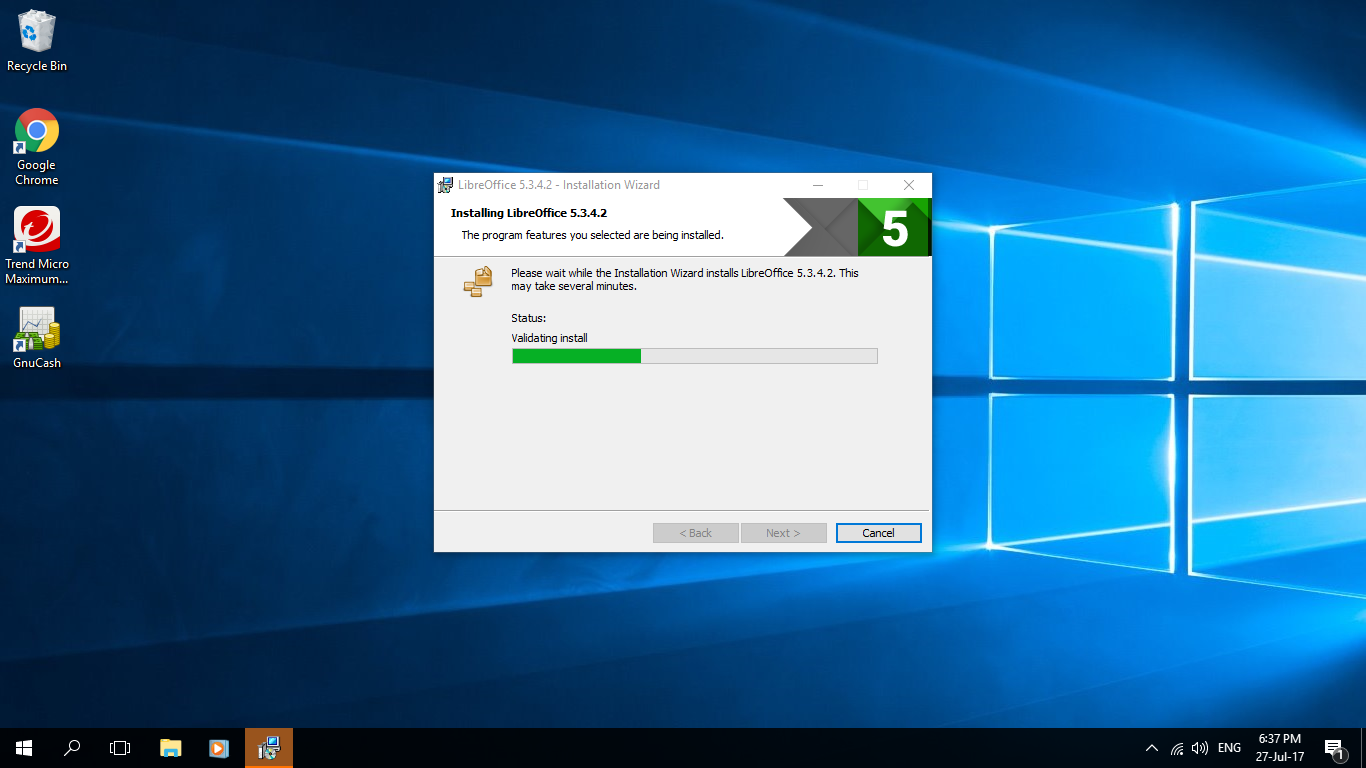Click the ENG language indicator

pyautogui.click(x=1229, y=748)
